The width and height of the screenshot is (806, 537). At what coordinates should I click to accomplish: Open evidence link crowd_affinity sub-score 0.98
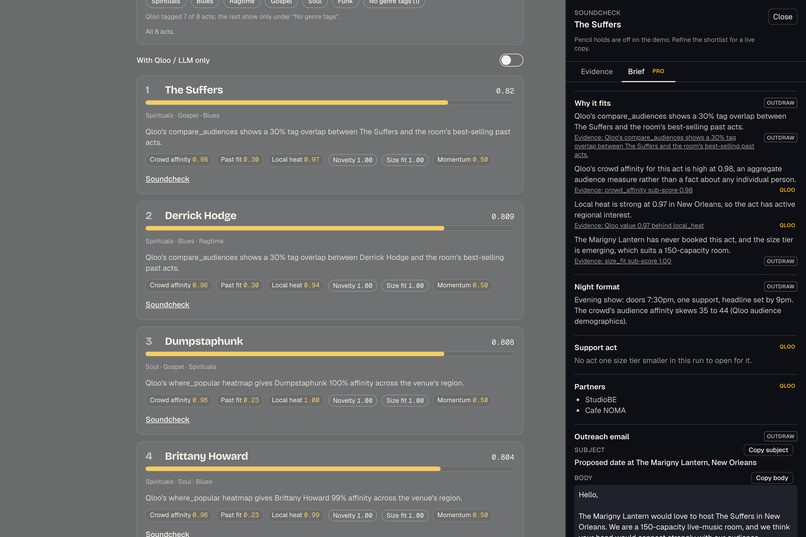pos(633,190)
